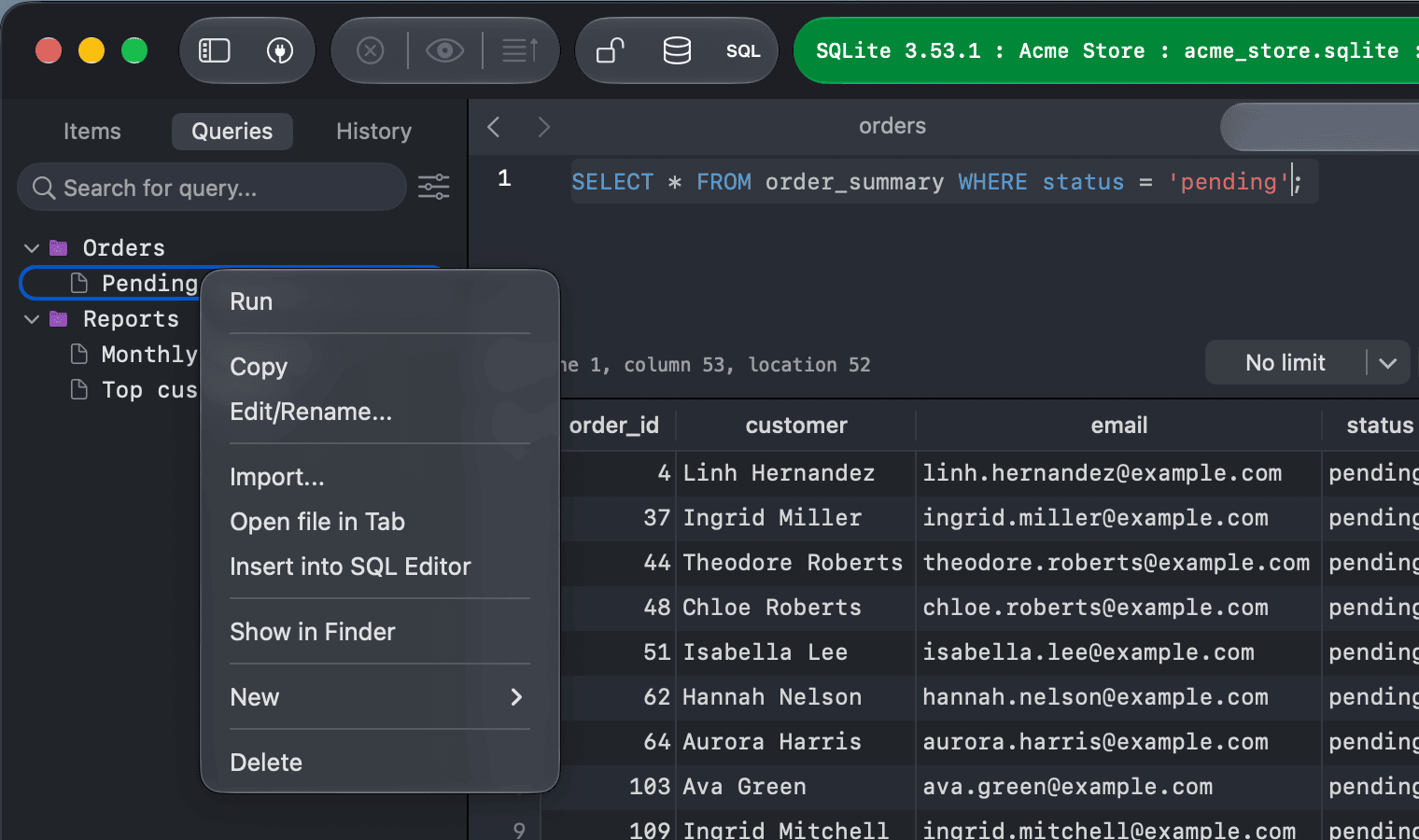Click the query filter sliders icon
The image size is (1419, 840).
tap(434, 187)
